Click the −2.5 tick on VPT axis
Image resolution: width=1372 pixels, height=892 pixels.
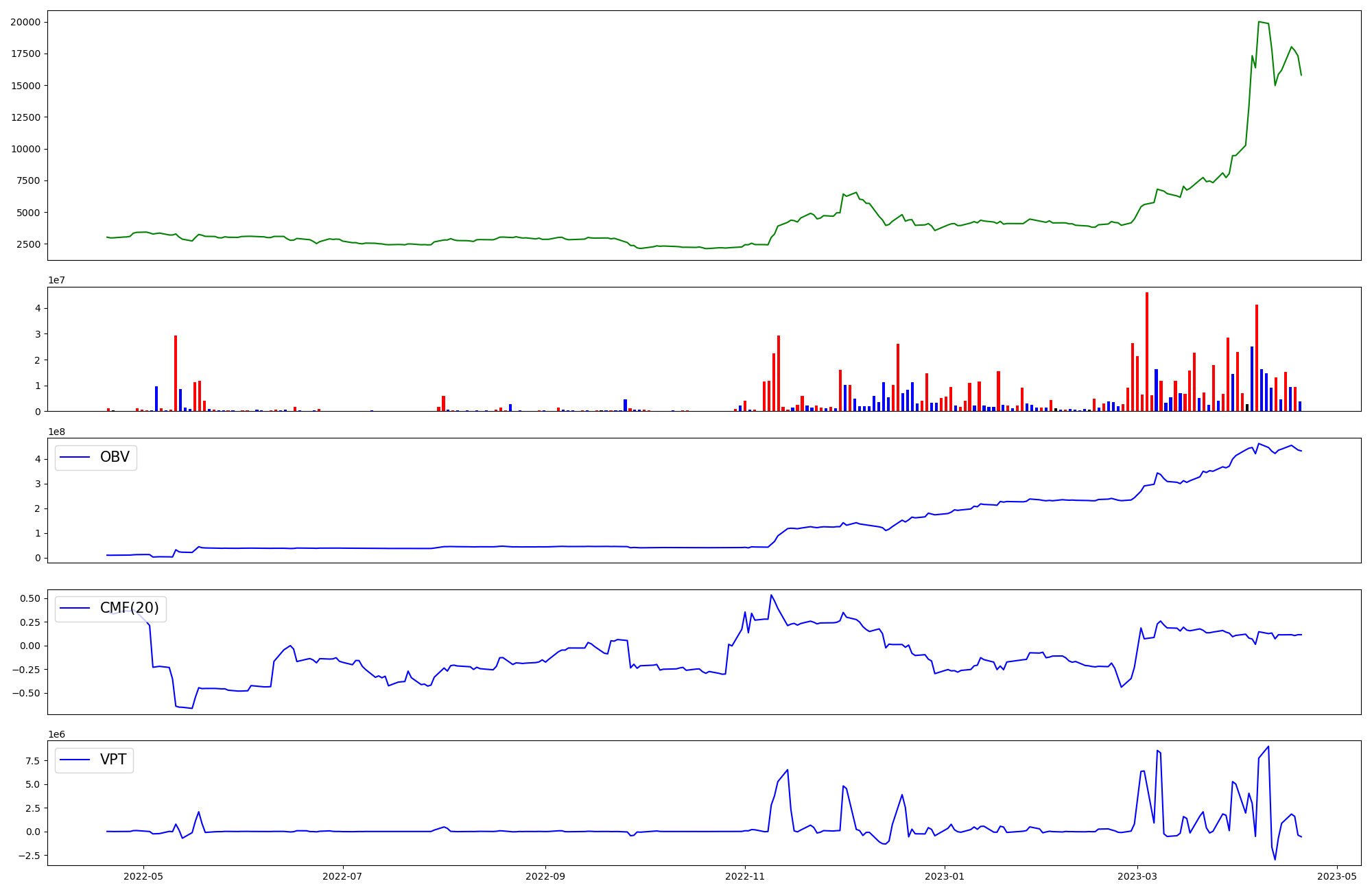pos(29,856)
